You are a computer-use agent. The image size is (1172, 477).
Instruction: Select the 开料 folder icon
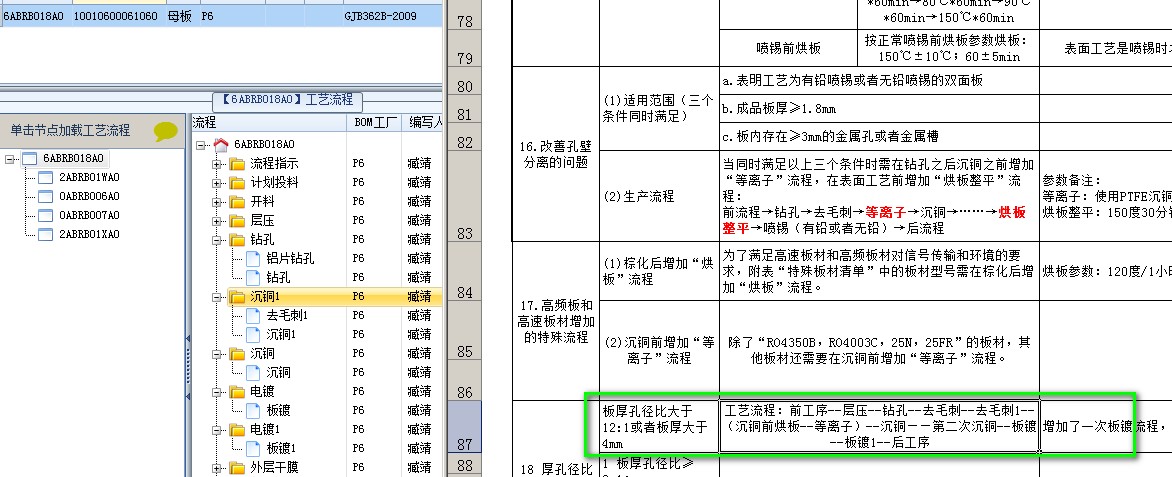237,201
